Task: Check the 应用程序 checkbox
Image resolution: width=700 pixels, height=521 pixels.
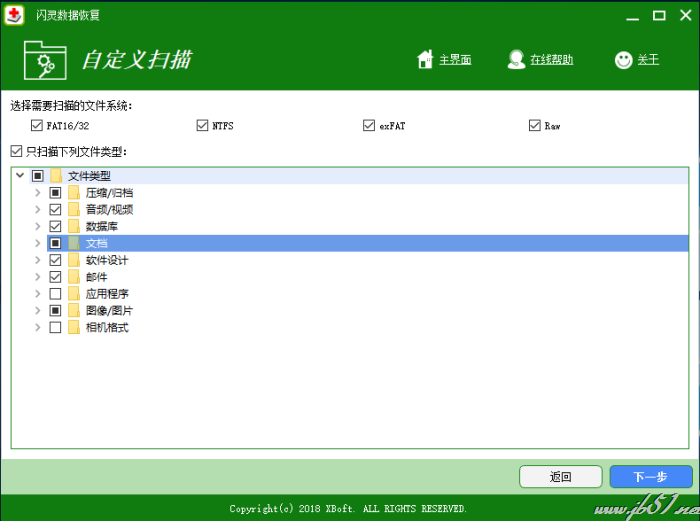Action: pyautogui.click(x=56, y=294)
